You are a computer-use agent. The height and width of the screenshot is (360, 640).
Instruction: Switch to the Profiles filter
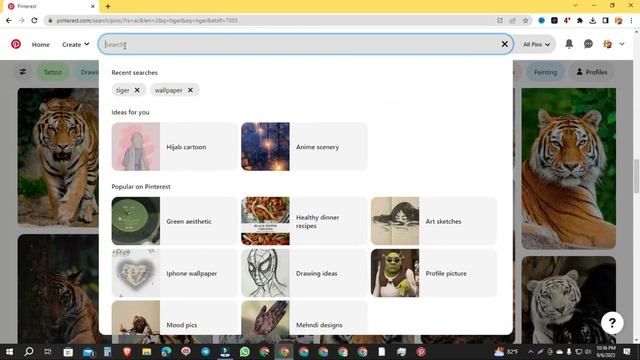[x=591, y=72]
